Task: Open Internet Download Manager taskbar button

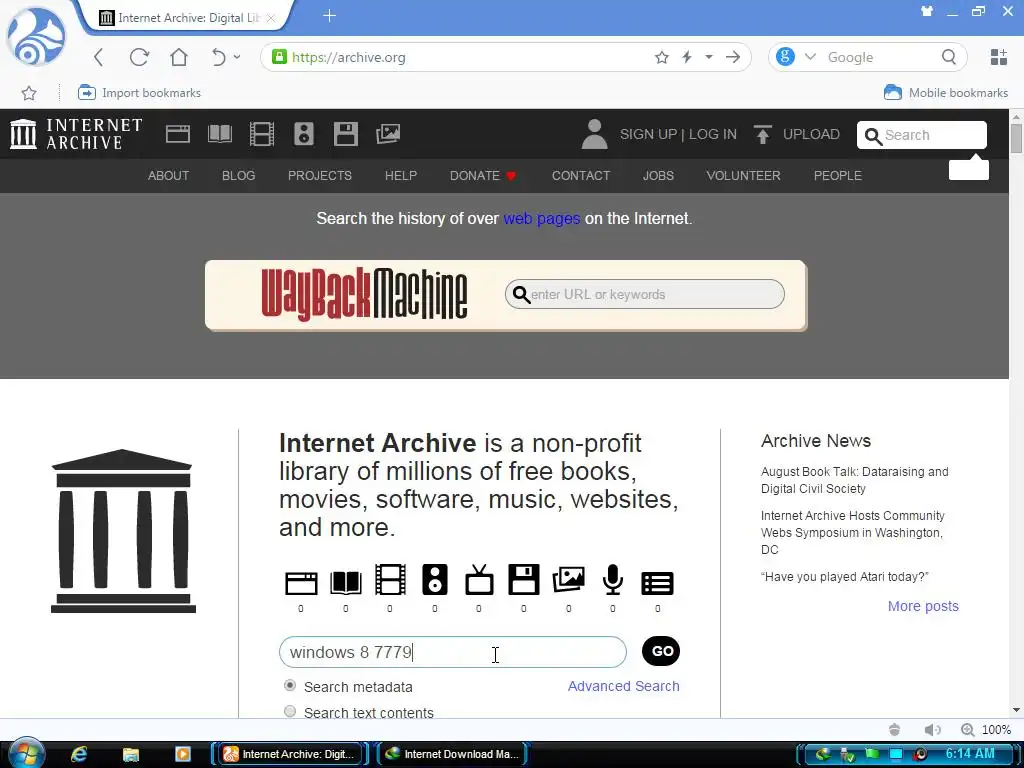Action: [453, 754]
